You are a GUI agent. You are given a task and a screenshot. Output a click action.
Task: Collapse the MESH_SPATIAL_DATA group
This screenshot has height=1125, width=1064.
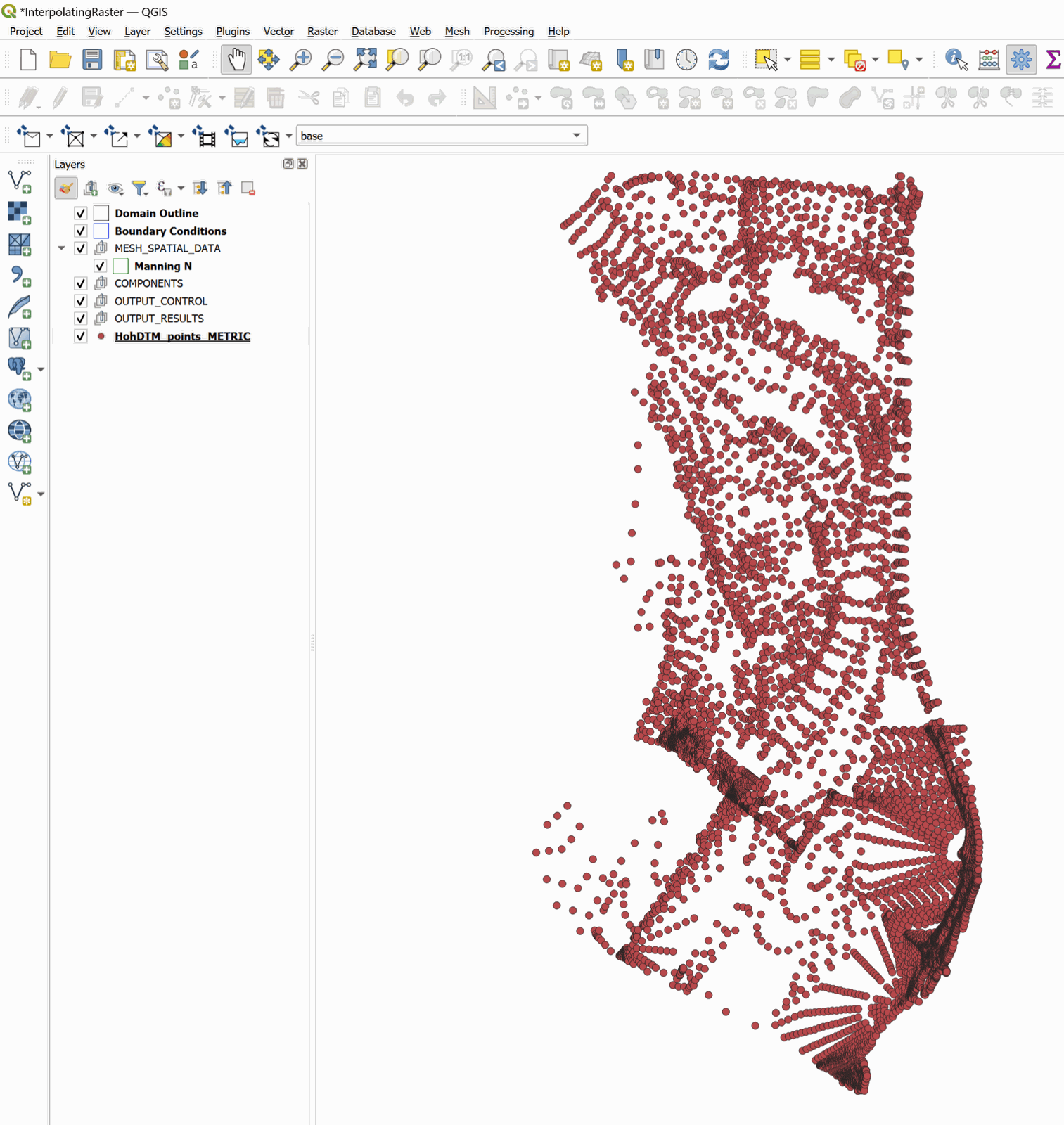62,248
